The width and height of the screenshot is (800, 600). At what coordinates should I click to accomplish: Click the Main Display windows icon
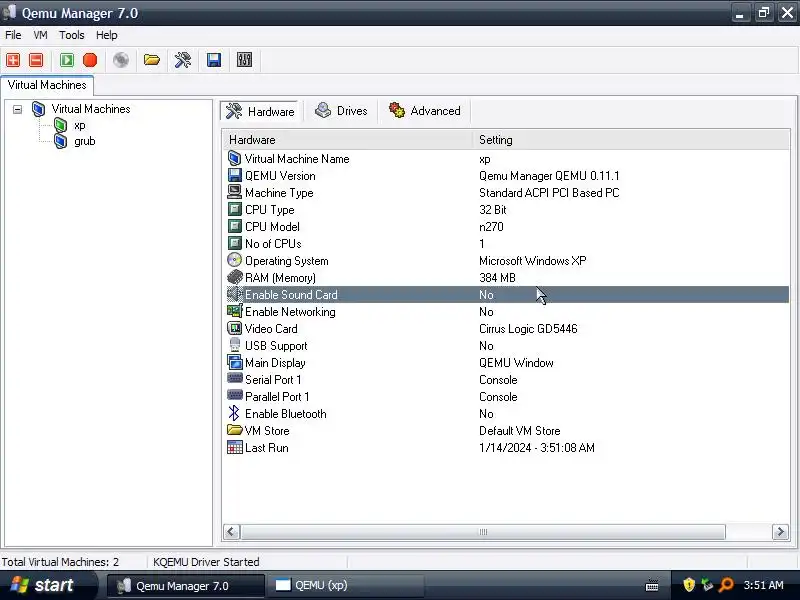(235, 362)
